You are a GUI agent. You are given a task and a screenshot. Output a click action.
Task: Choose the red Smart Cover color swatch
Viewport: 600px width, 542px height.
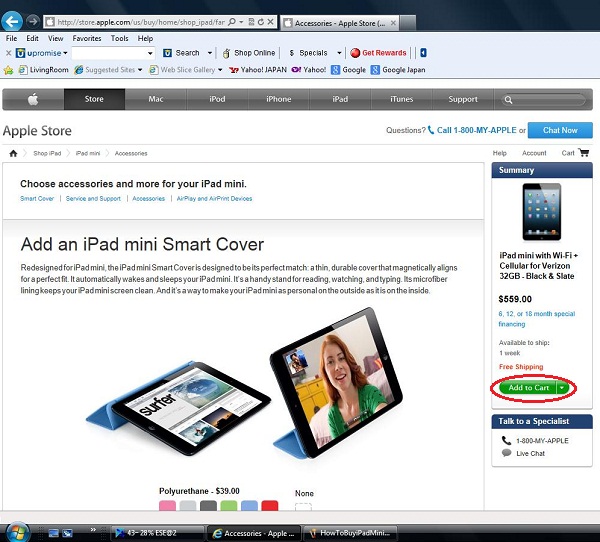(x=270, y=506)
